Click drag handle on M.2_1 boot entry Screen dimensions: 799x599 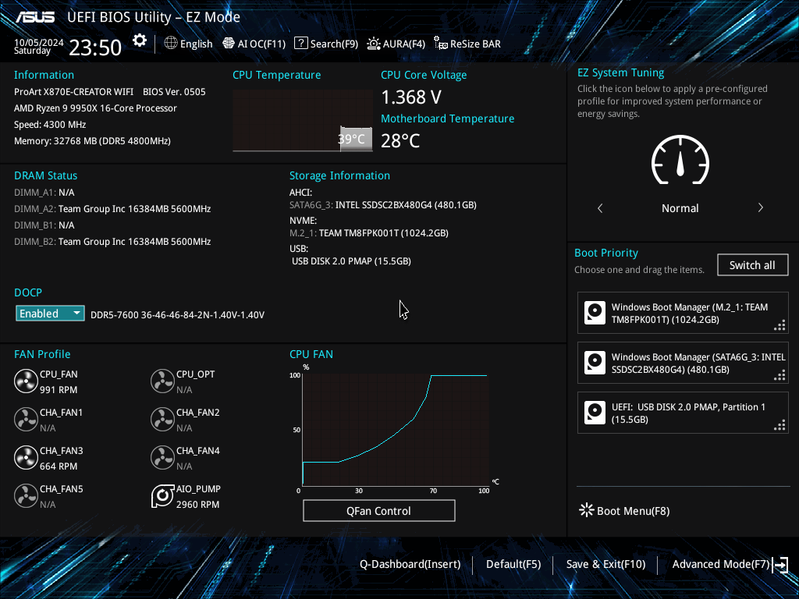coord(780,325)
